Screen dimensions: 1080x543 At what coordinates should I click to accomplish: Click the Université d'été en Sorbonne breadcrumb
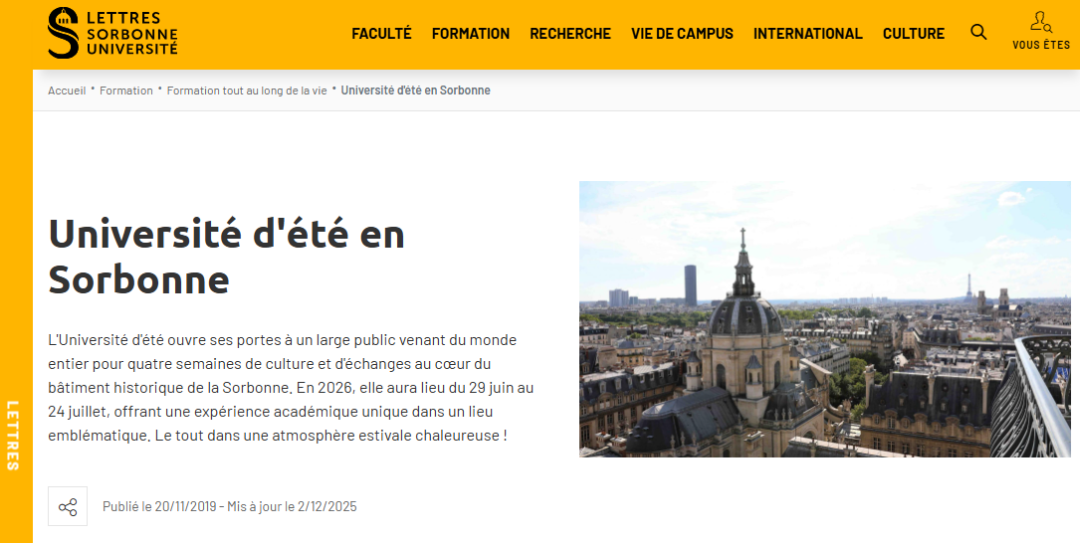pos(415,90)
